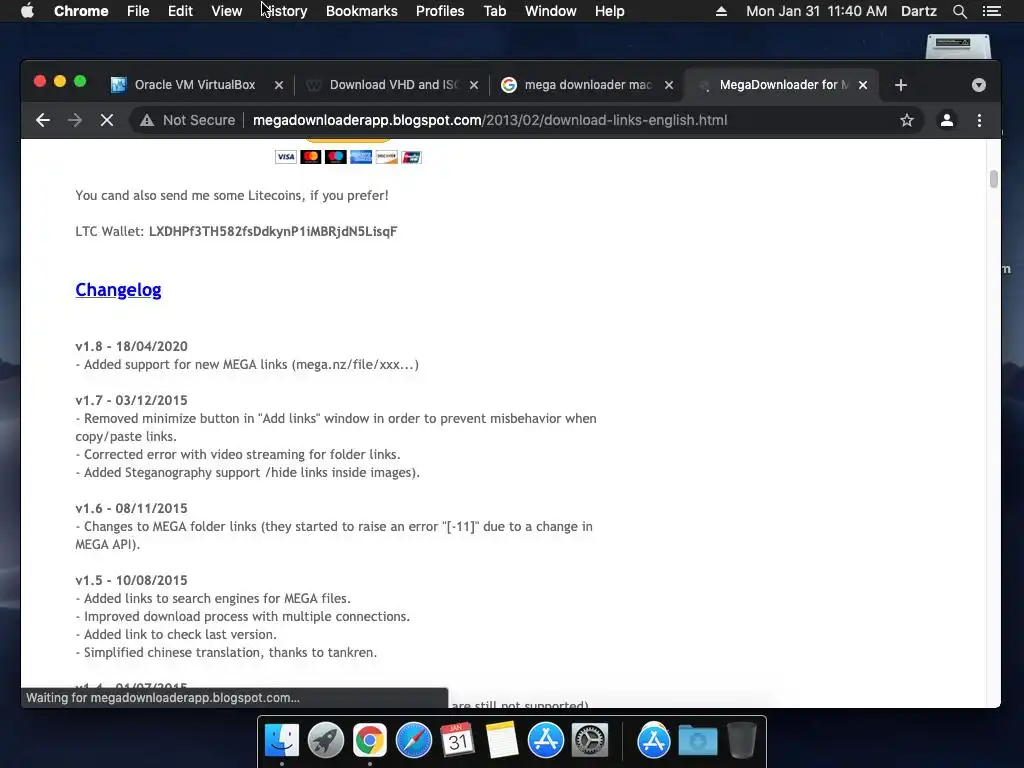The height and width of the screenshot is (768, 1024).
Task: Click the Visa card logo
Action: click(x=285, y=157)
